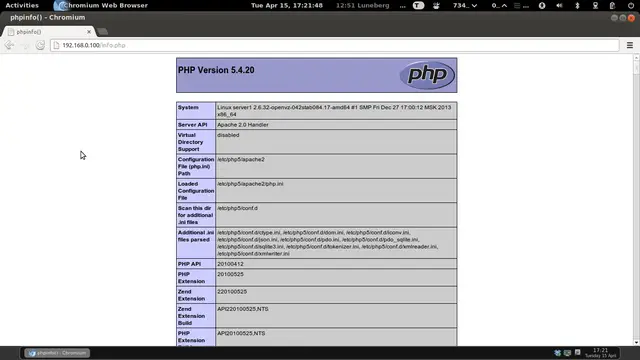Open the clock showing Tue Apr 15
This screenshot has width=640, height=360.
(x=287, y=5)
